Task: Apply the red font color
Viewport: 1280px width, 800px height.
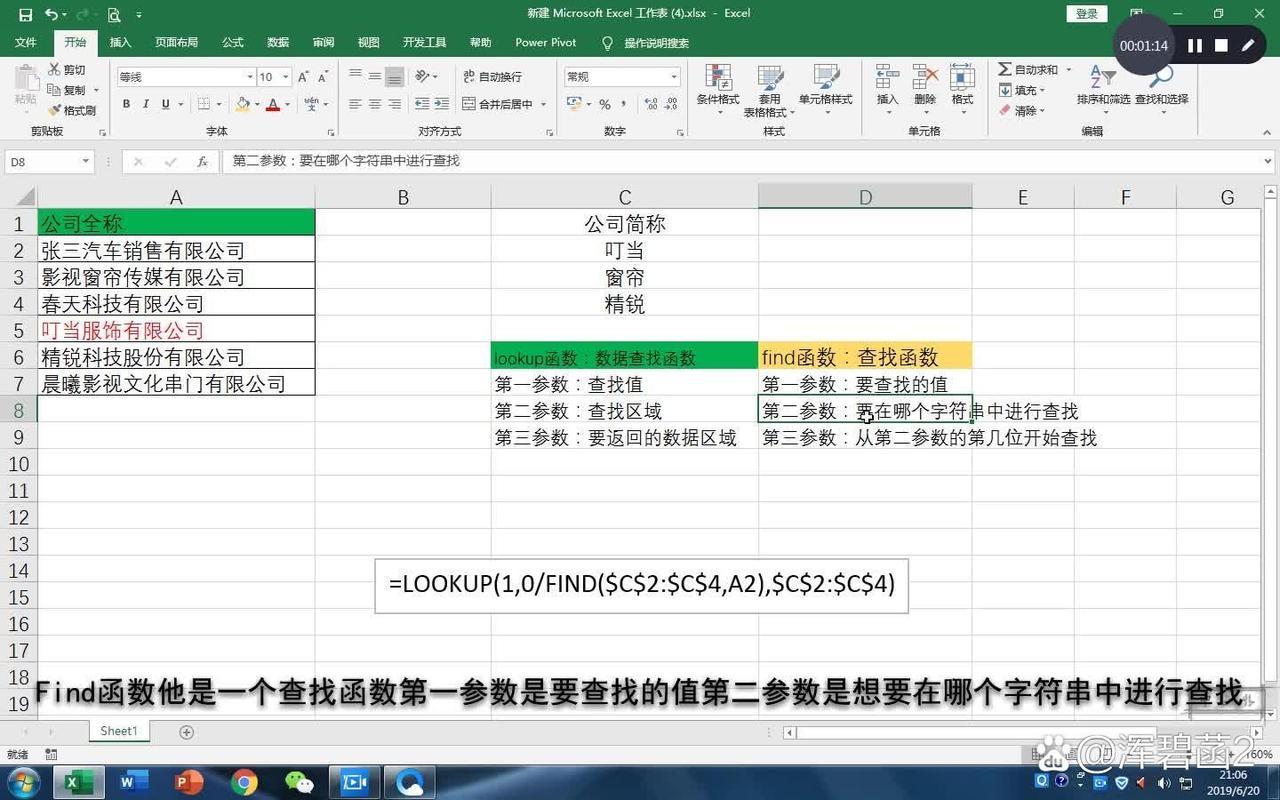Action: tap(272, 104)
